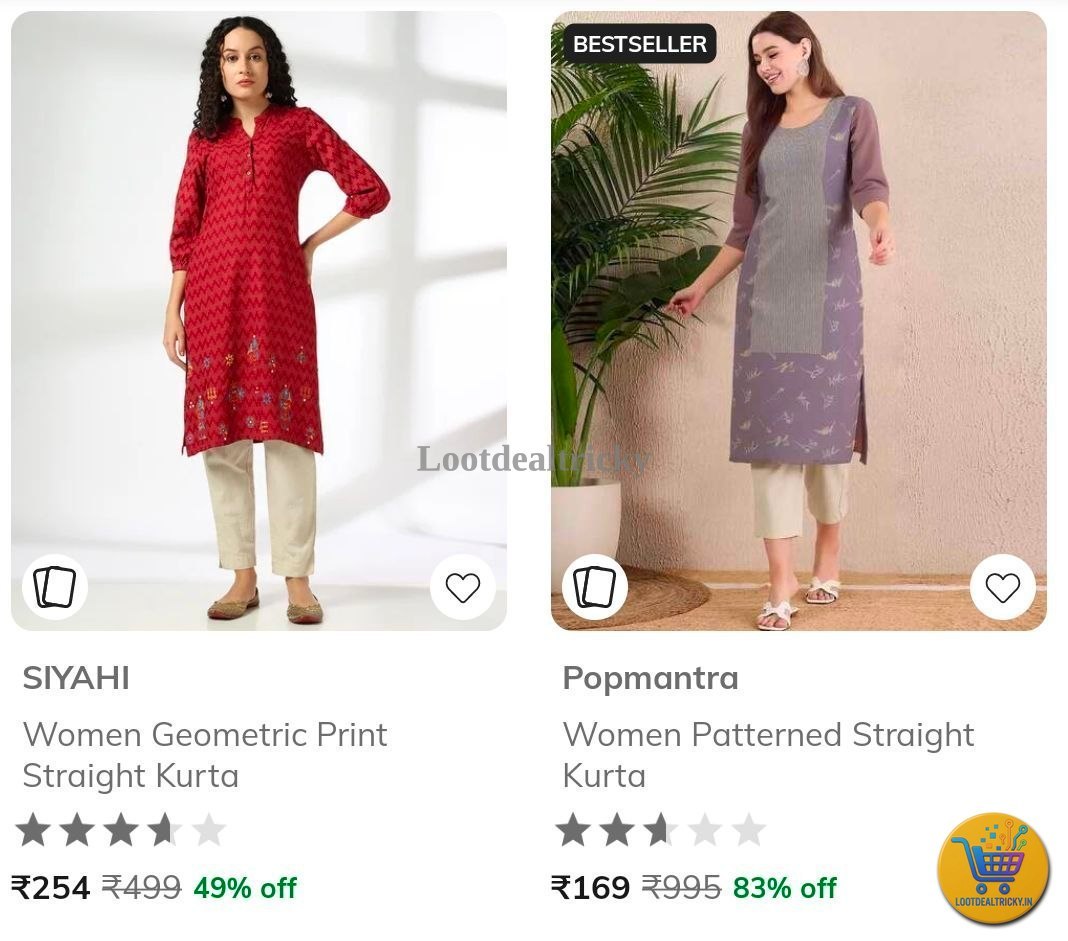This screenshot has width=1068, height=941.
Task: Click the Lootdealtricky watermark text
Action: (533, 459)
